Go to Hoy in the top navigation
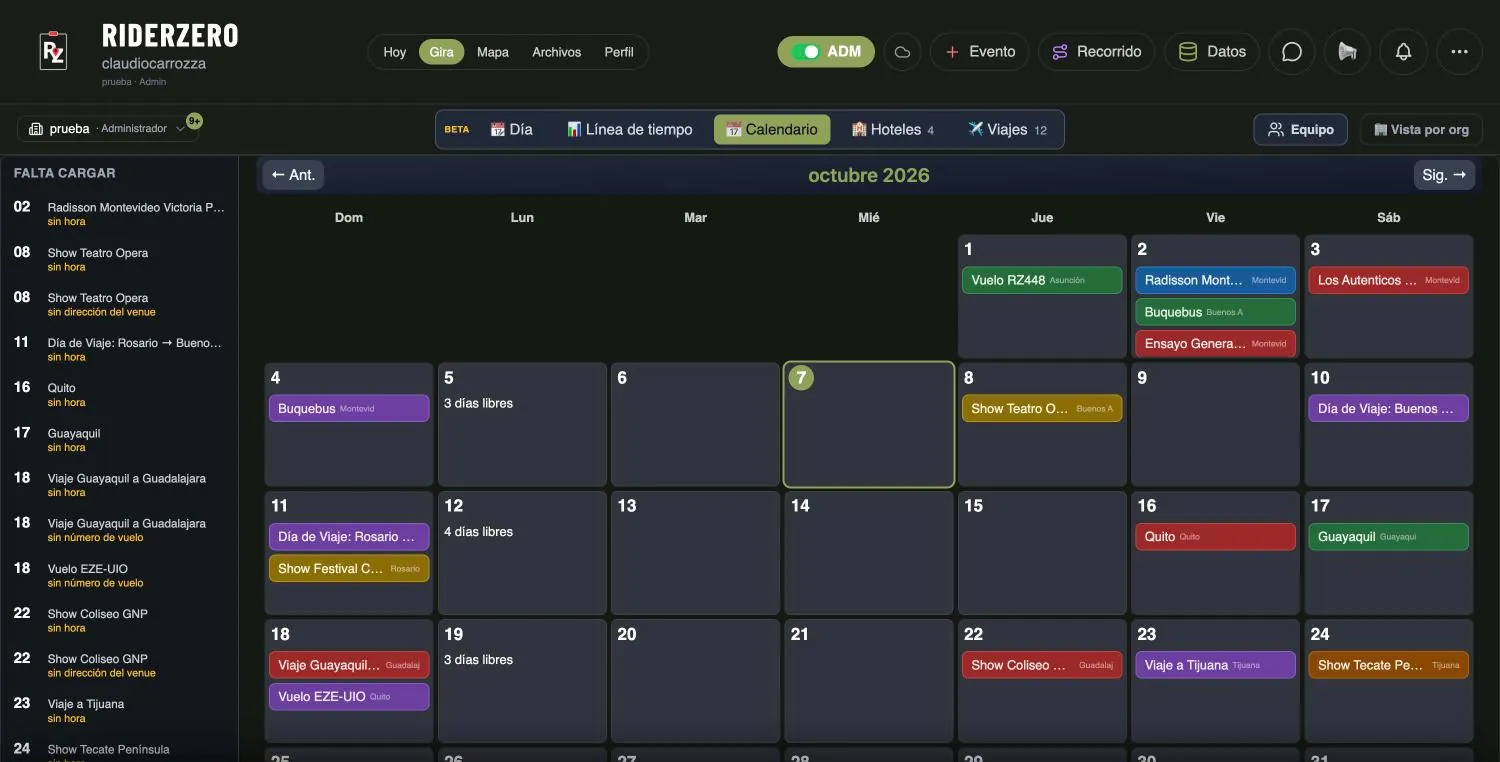The width and height of the screenshot is (1500, 762). tap(395, 52)
